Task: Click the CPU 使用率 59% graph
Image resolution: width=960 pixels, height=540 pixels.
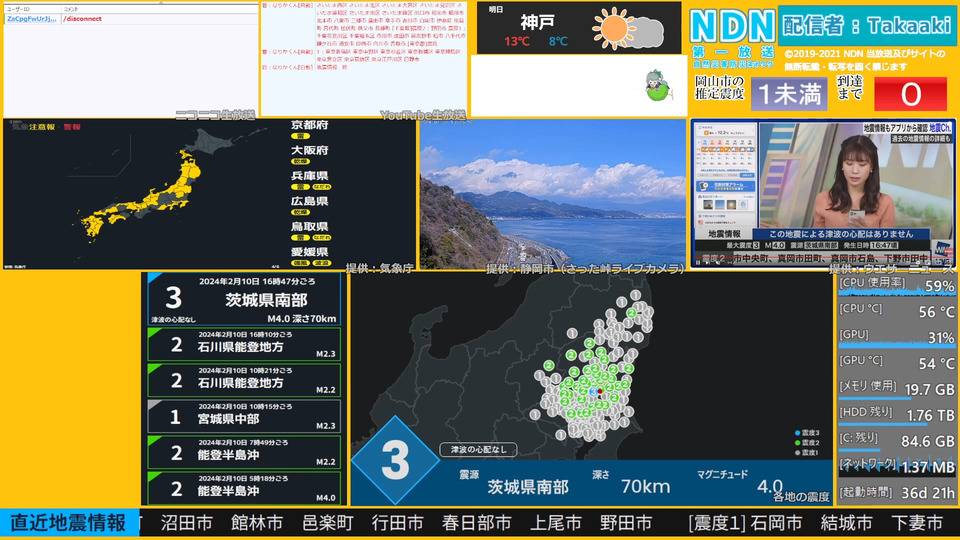Action: coord(896,285)
